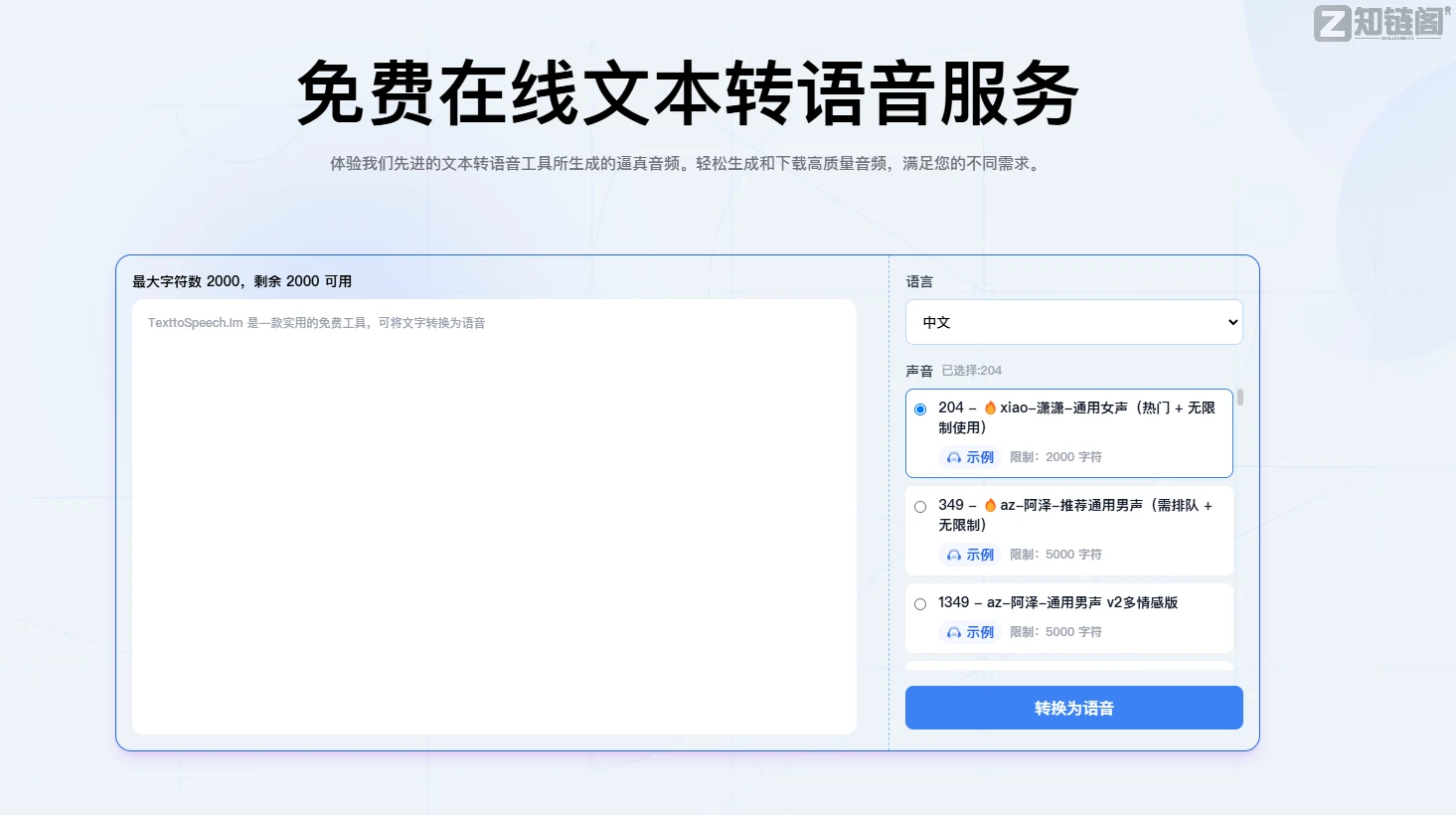The image size is (1456, 815).
Task: Click the voice card labeled 1349 多情感版
Action: pos(1068,617)
